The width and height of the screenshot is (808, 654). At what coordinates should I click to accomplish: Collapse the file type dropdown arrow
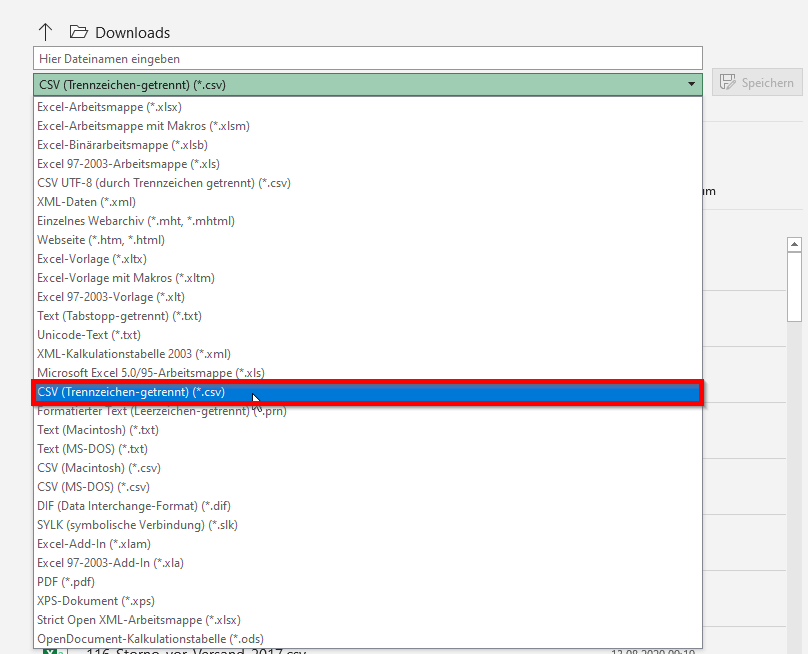coord(691,84)
